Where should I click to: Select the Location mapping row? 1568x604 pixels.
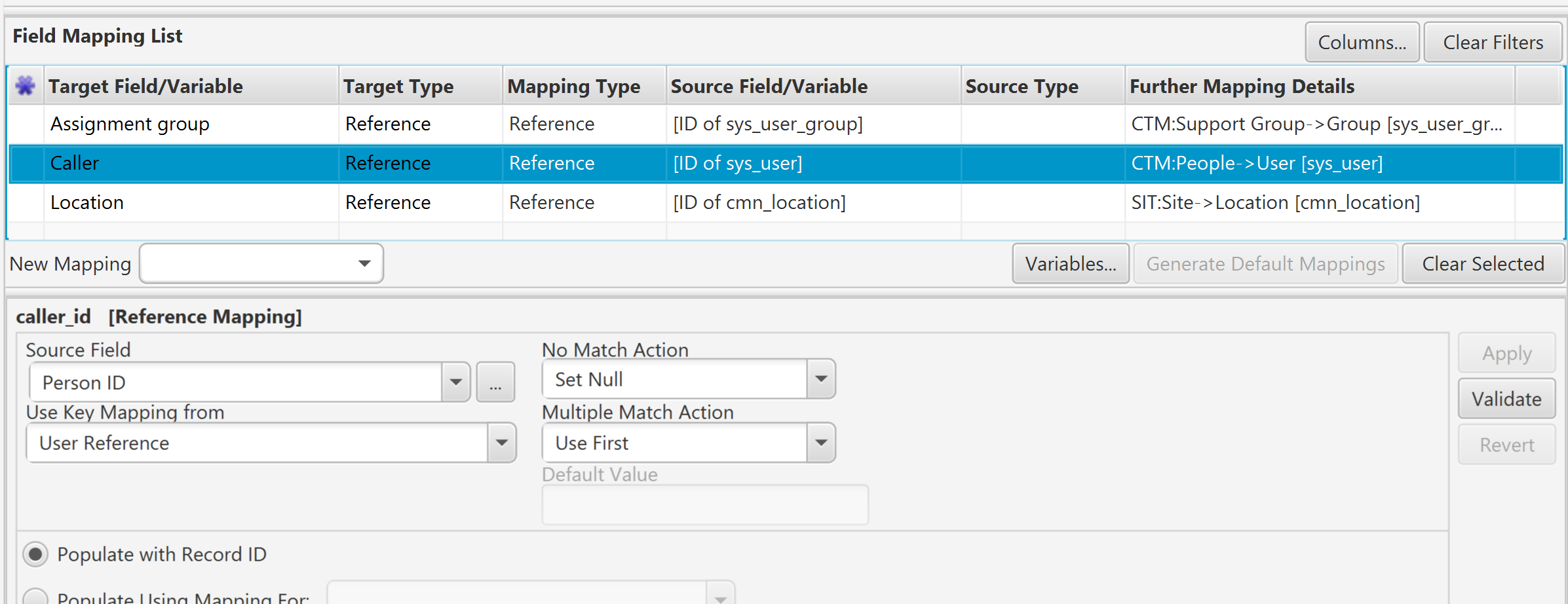[x=785, y=202]
